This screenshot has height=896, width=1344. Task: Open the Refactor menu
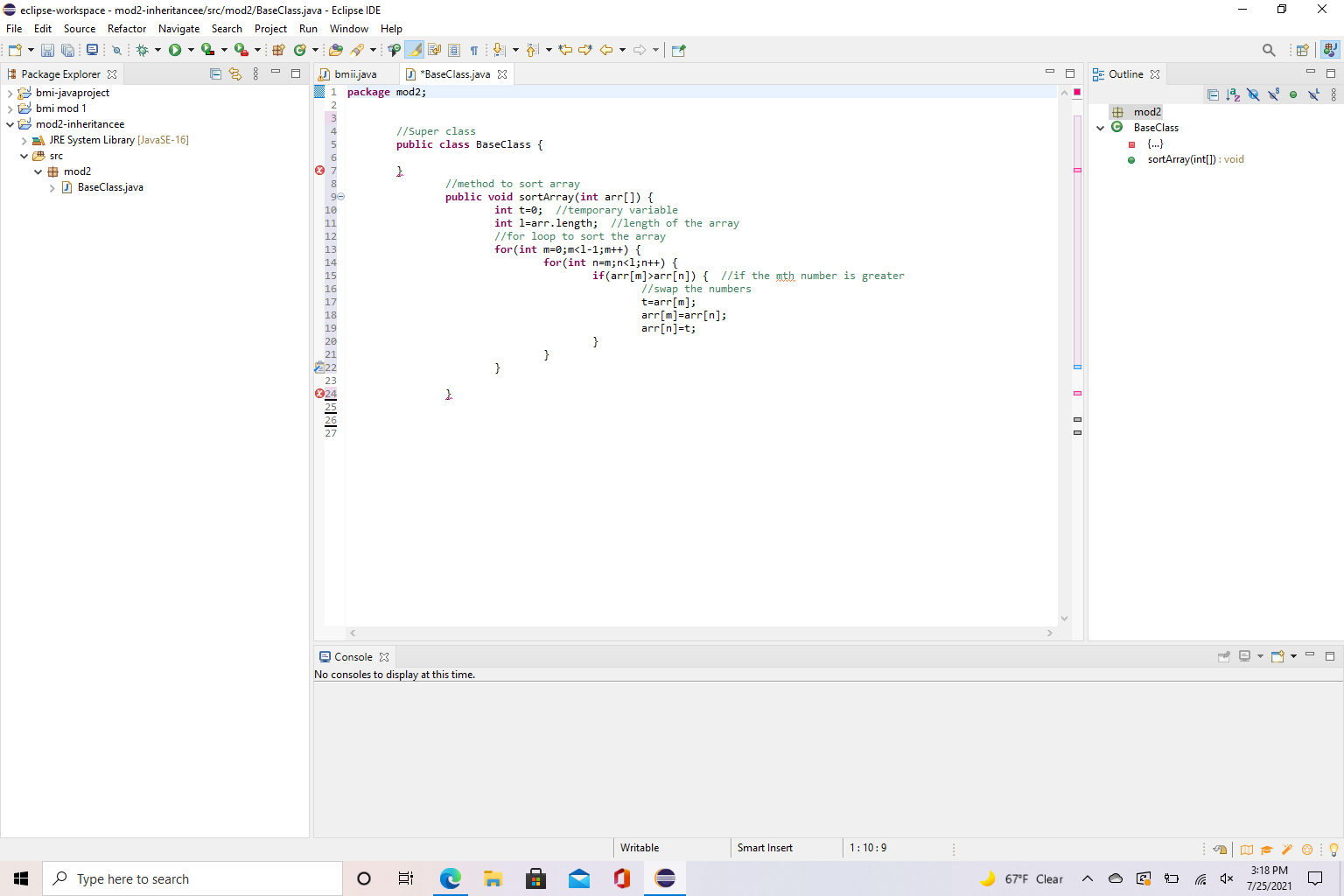[x=127, y=29]
